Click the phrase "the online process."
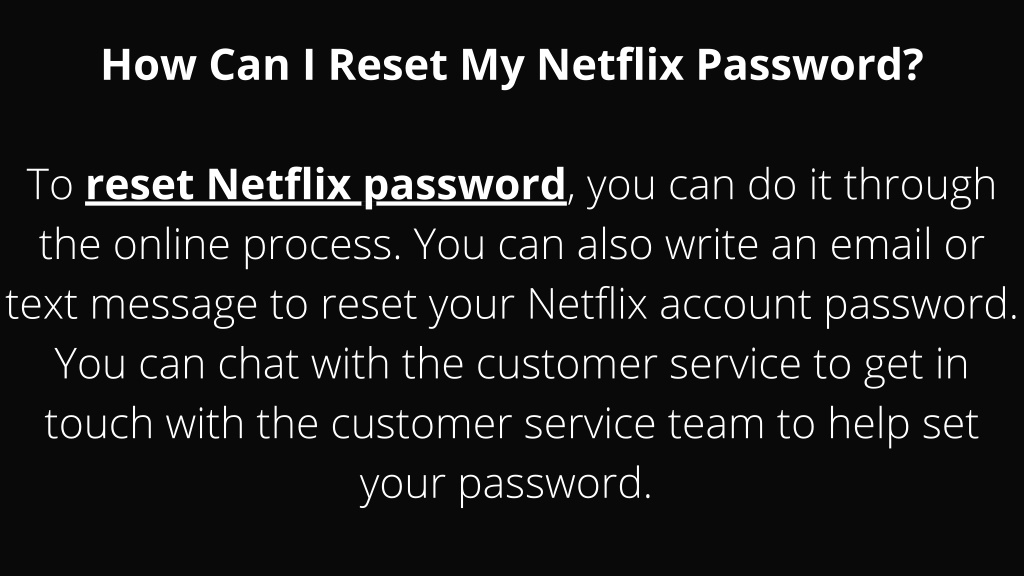Screen dimensions: 1024x576 (220, 246)
